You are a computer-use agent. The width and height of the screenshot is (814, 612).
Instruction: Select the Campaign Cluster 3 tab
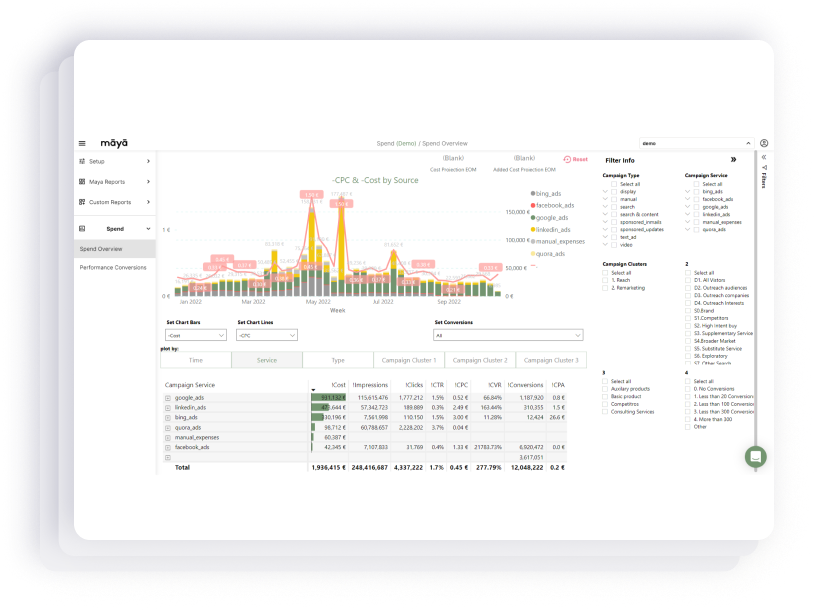point(551,360)
